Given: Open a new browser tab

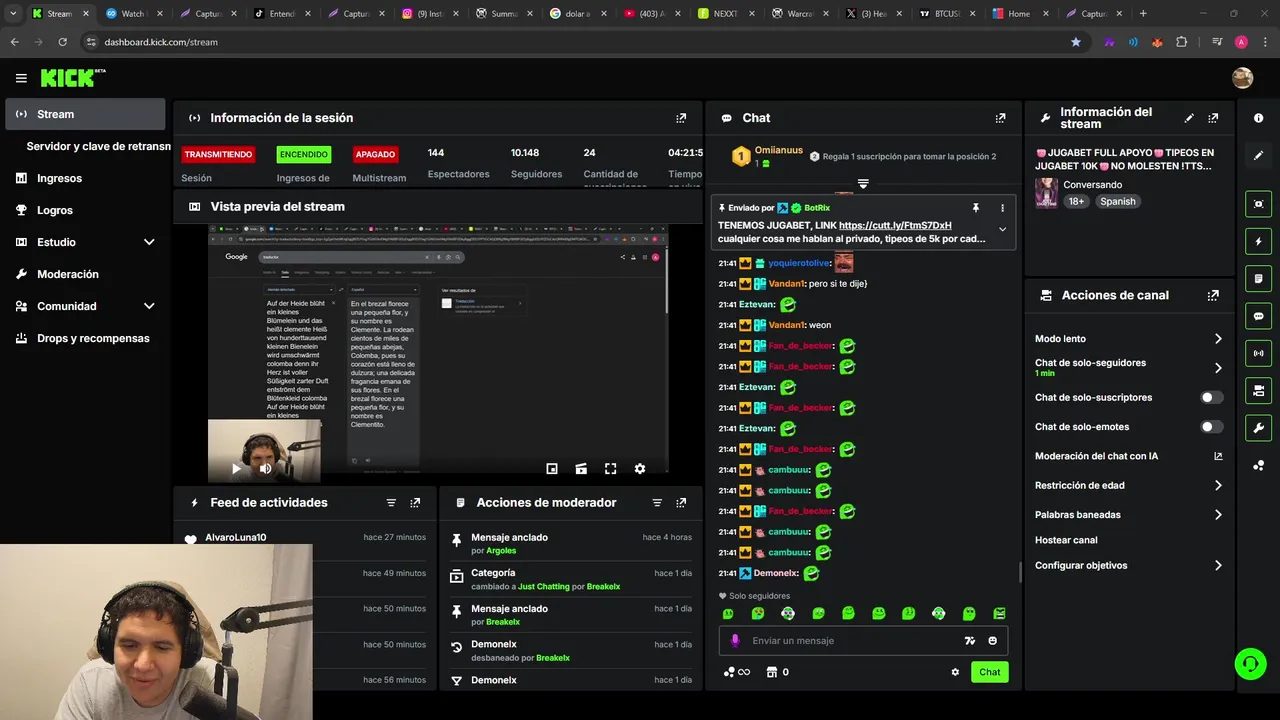Looking at the screenshot, I should tap(1143, 14).
